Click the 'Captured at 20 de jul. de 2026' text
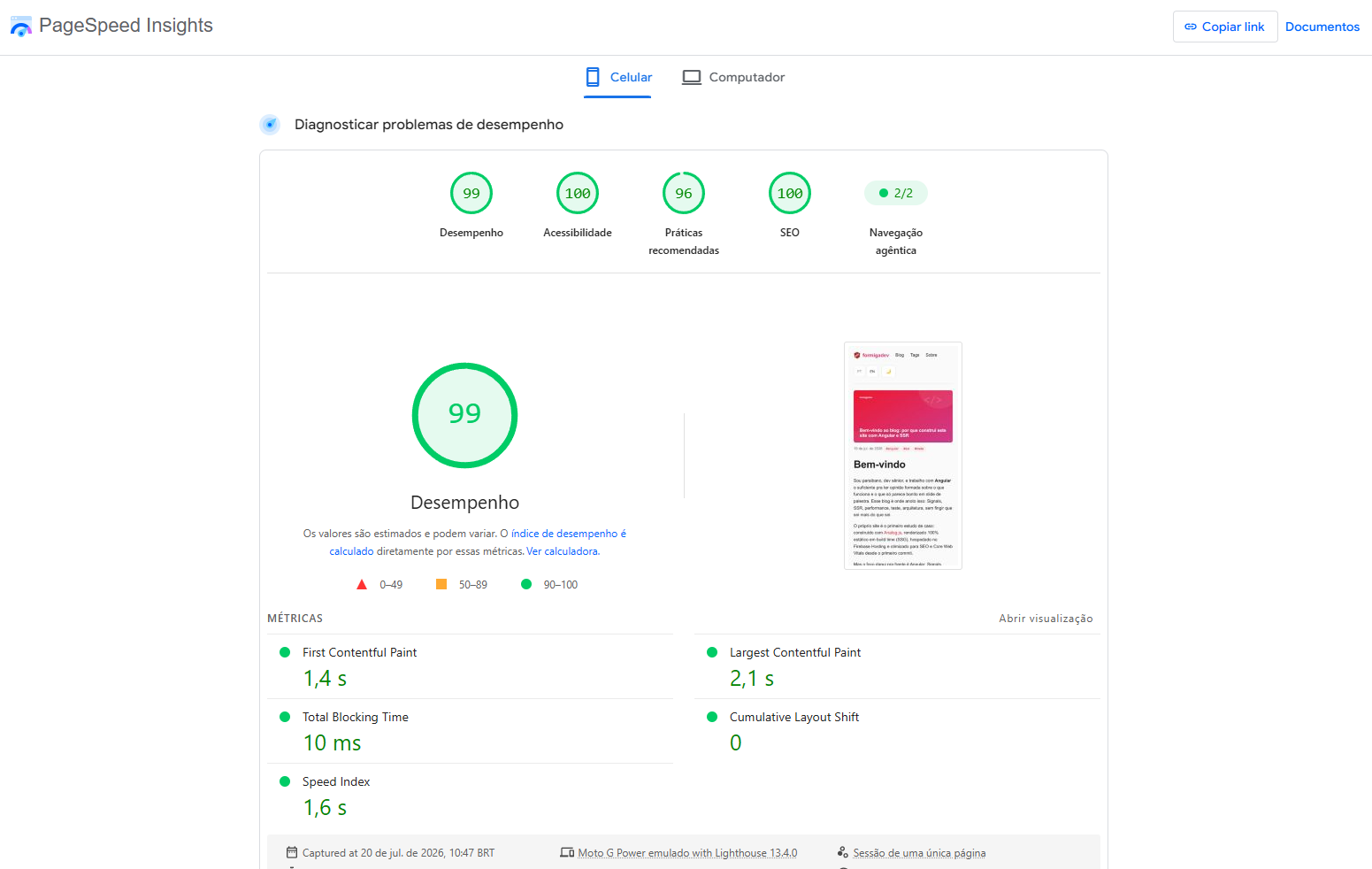 [398, 853]
